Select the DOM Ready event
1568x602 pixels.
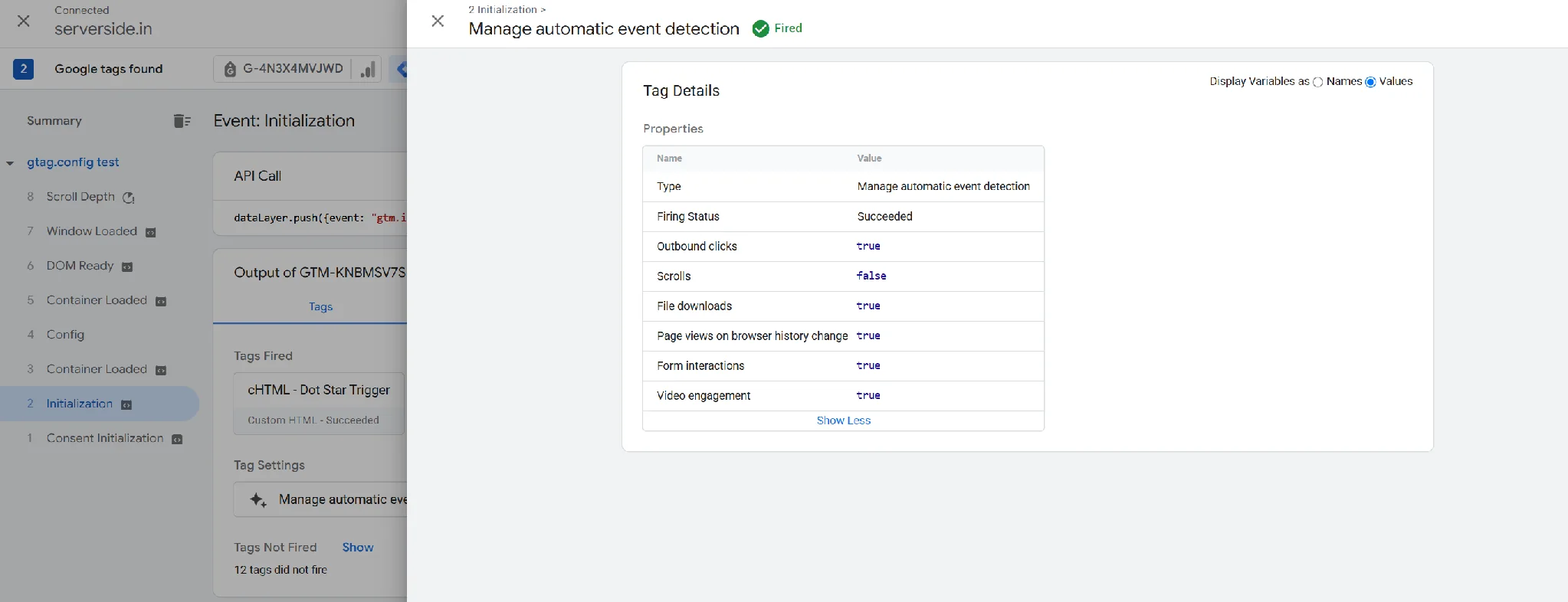(80, 266)
